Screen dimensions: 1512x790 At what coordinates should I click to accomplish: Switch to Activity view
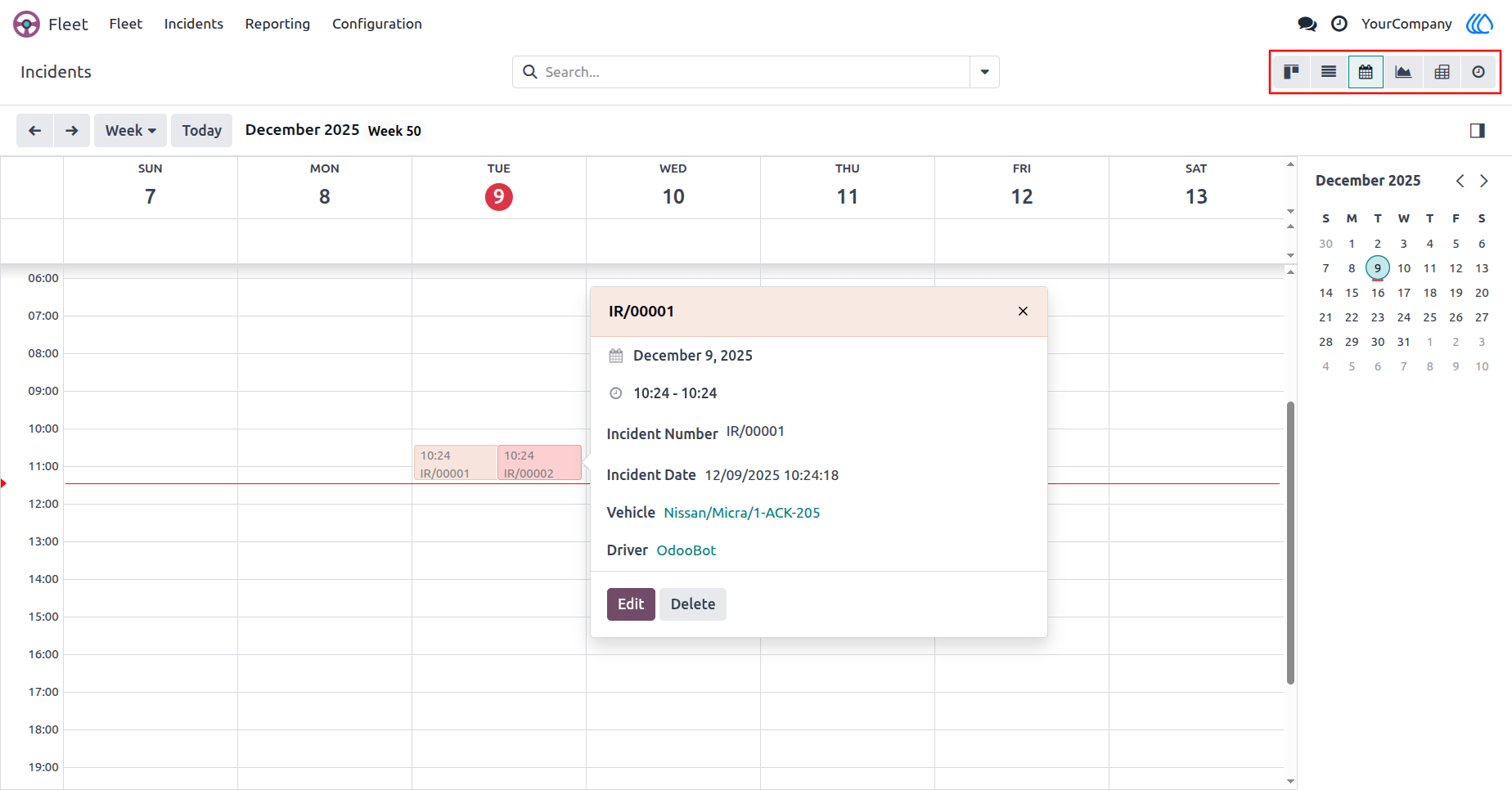coord(1478,72)
